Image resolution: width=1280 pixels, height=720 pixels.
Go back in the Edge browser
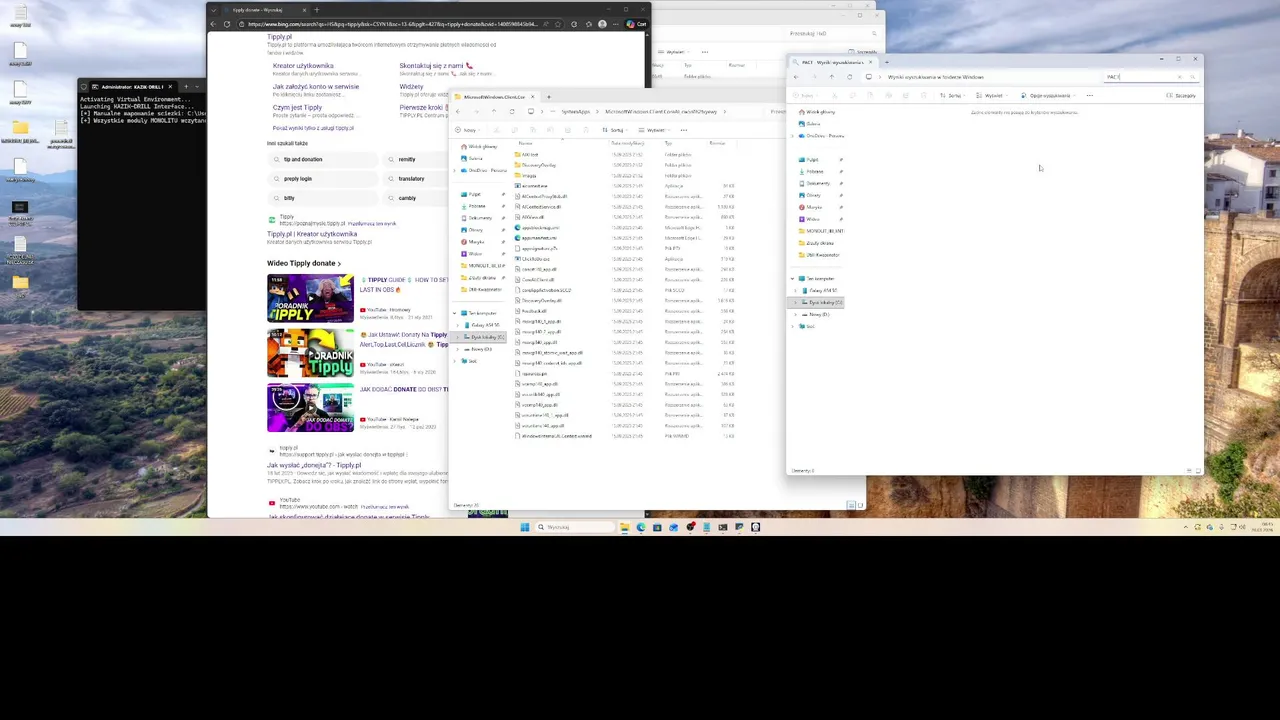pos(214,24)
